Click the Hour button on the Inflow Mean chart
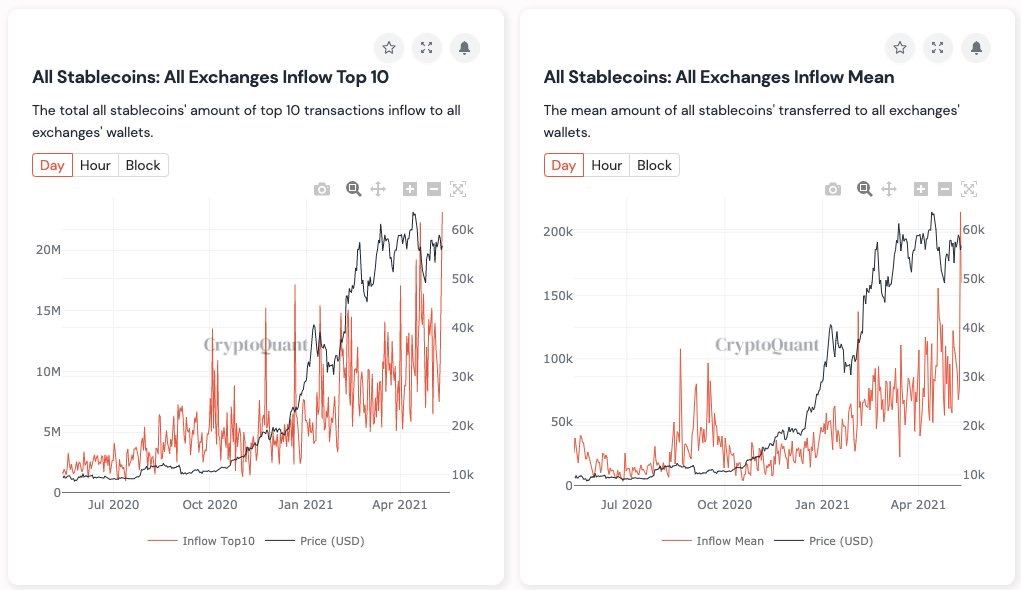Viewport: 1021px width, 590px height. (x=606, y=164)
